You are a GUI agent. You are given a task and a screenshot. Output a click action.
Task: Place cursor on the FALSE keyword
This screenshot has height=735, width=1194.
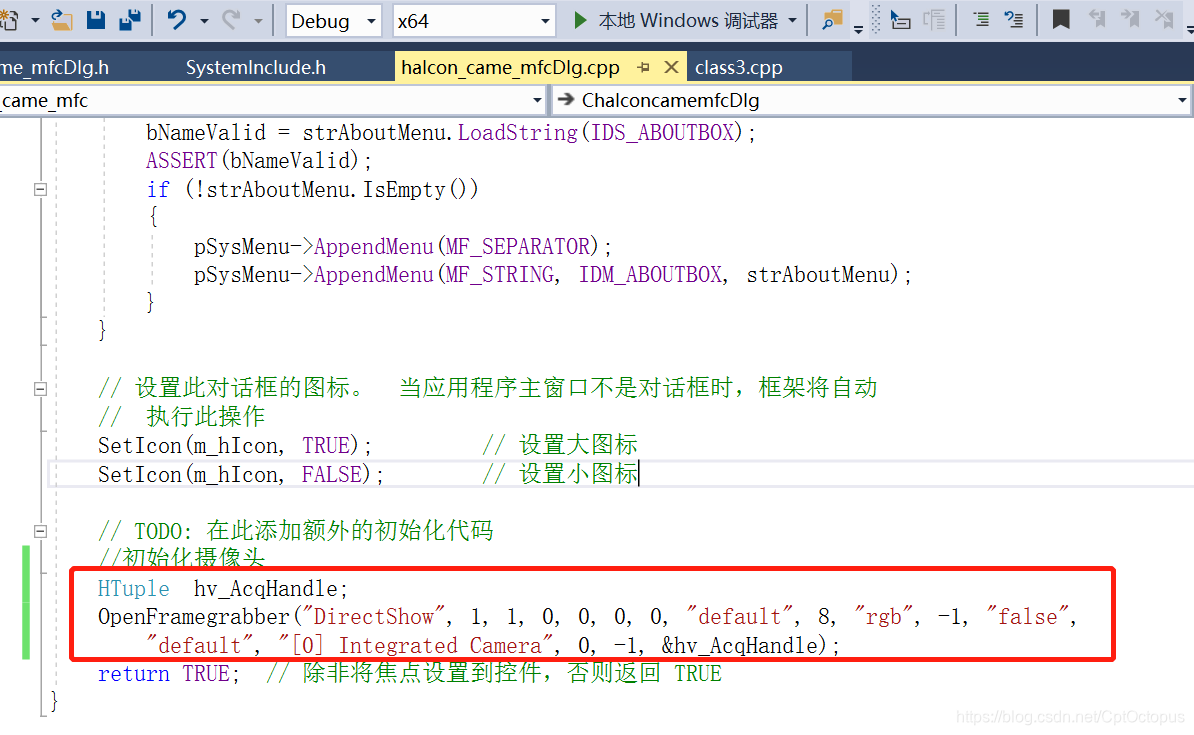click(331, 475)
